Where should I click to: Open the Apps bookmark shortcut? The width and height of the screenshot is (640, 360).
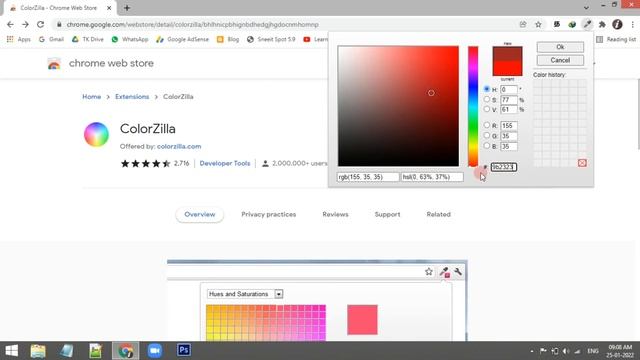[18, 39]
